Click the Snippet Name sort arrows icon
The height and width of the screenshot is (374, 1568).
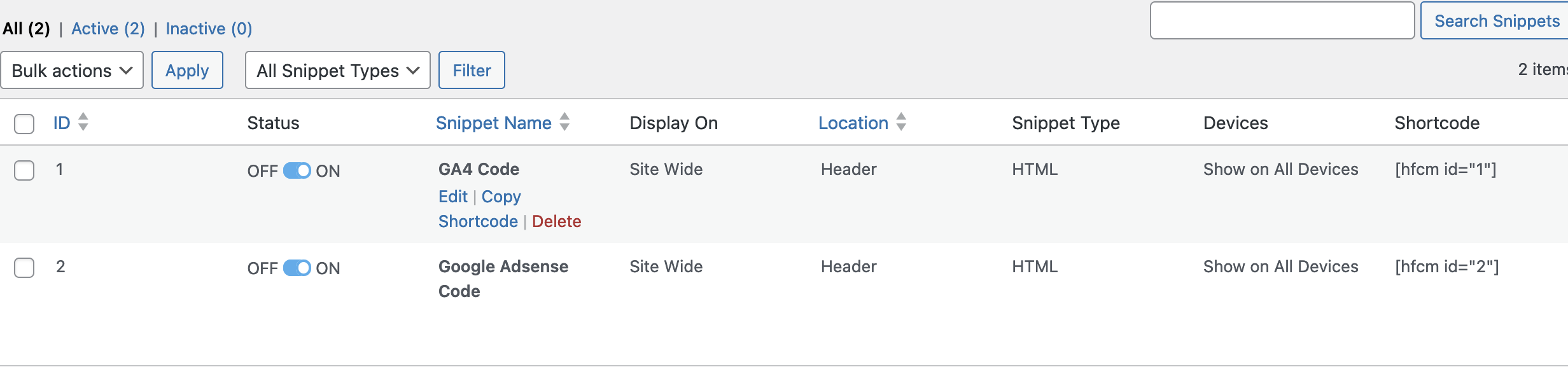click(x=564, y=122)
